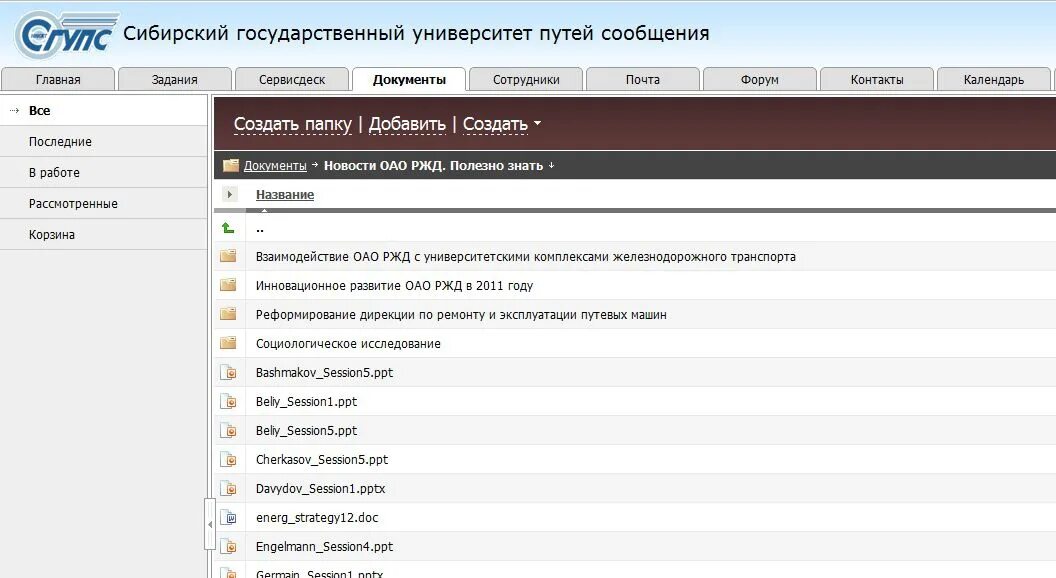Image resolution: width=1056 pixels, height=578 pixels.
Task: Open the Сотрудники tab
Action: click(527, 78)
